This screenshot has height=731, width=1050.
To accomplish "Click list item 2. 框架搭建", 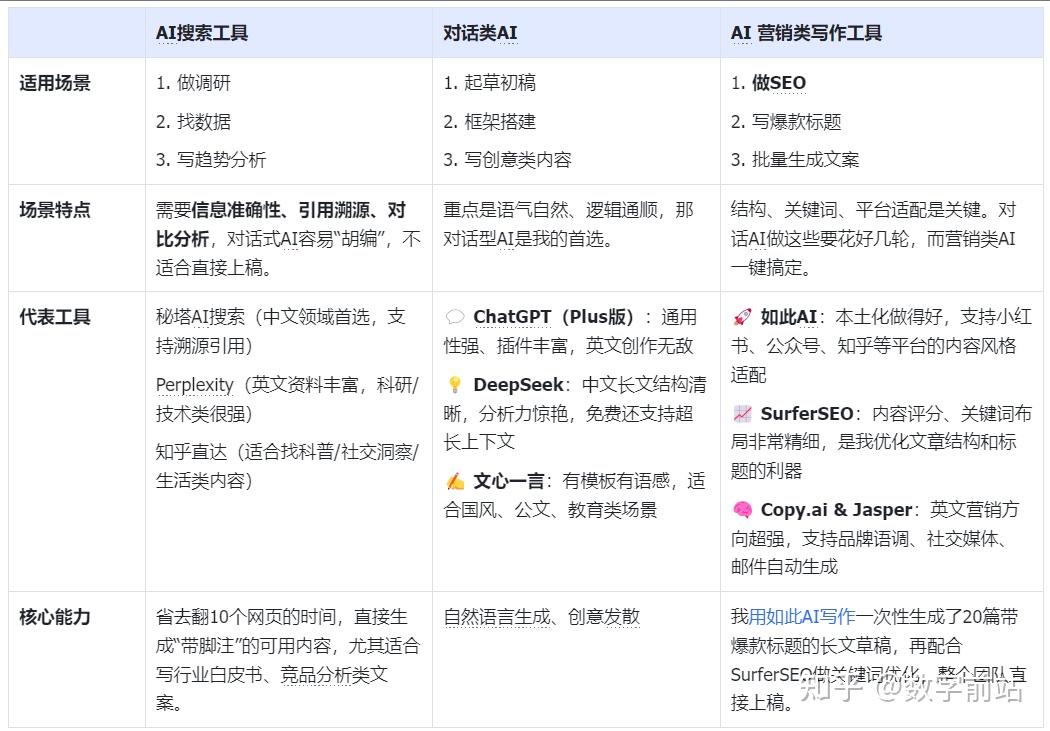I will tap(490, 122).
